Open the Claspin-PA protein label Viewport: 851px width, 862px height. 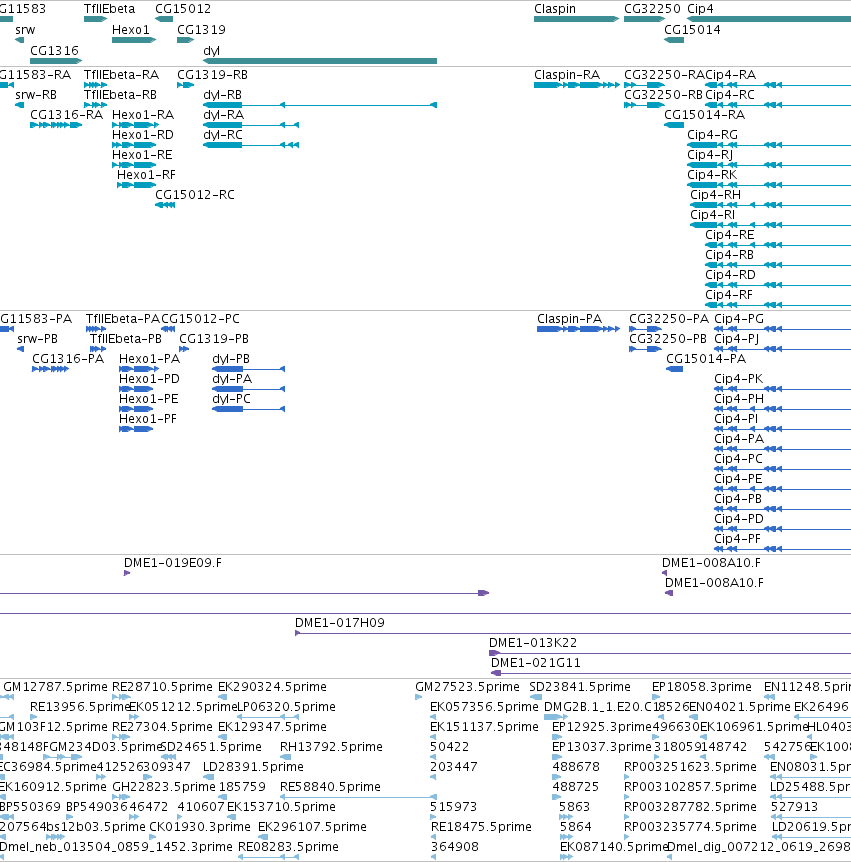click(570, 319)
